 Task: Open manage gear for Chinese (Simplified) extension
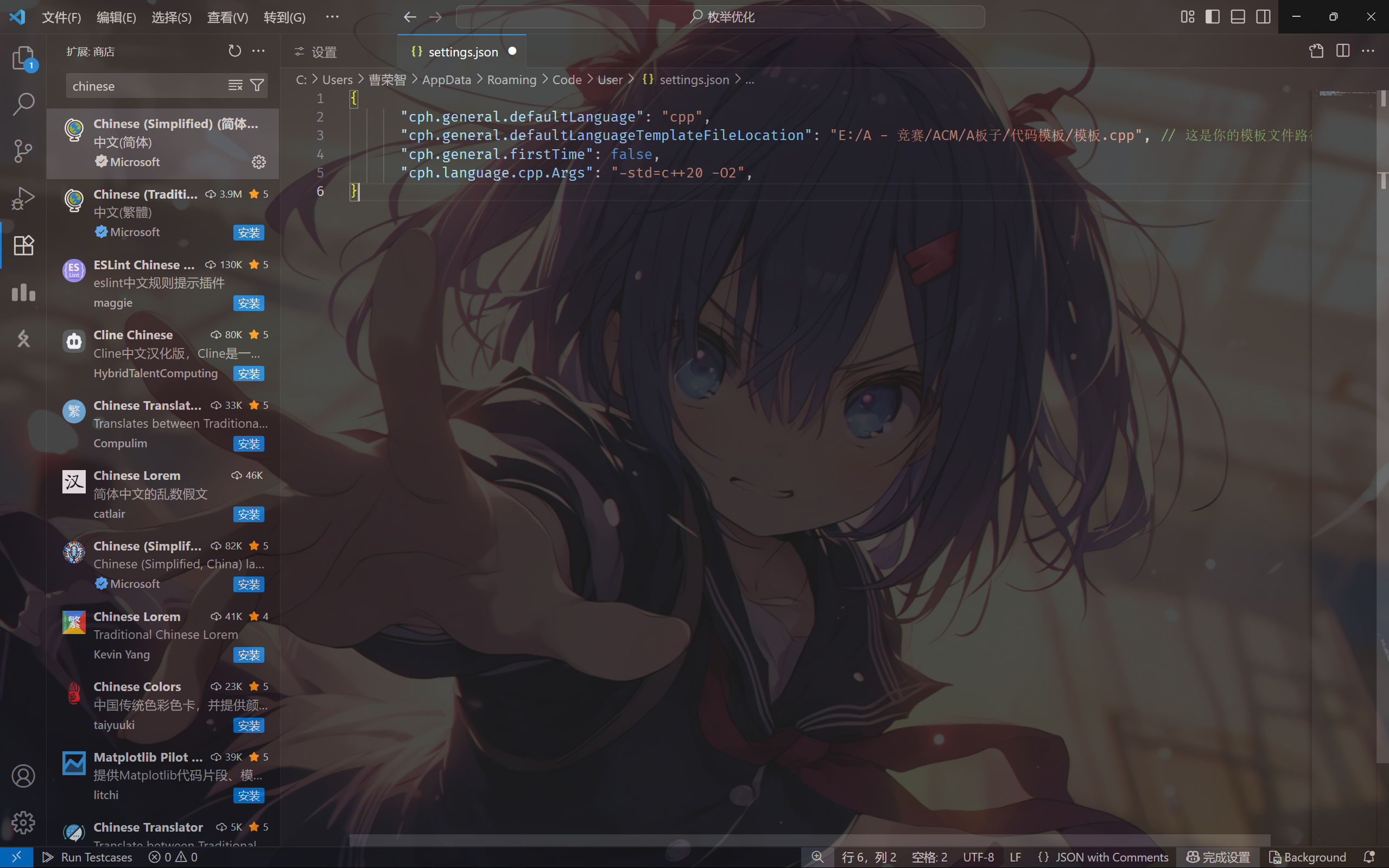(x=258, y=162)
